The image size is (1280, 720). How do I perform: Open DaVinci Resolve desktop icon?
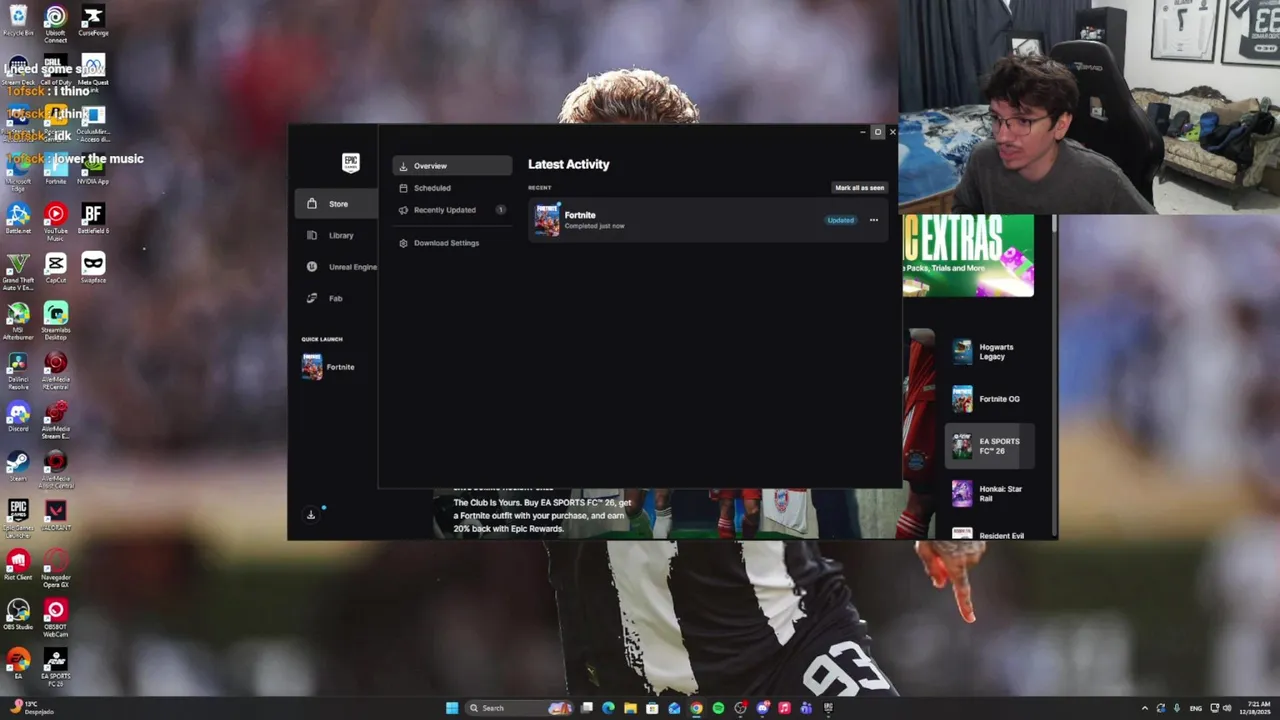pyautogui.click(x=18, y=370)
